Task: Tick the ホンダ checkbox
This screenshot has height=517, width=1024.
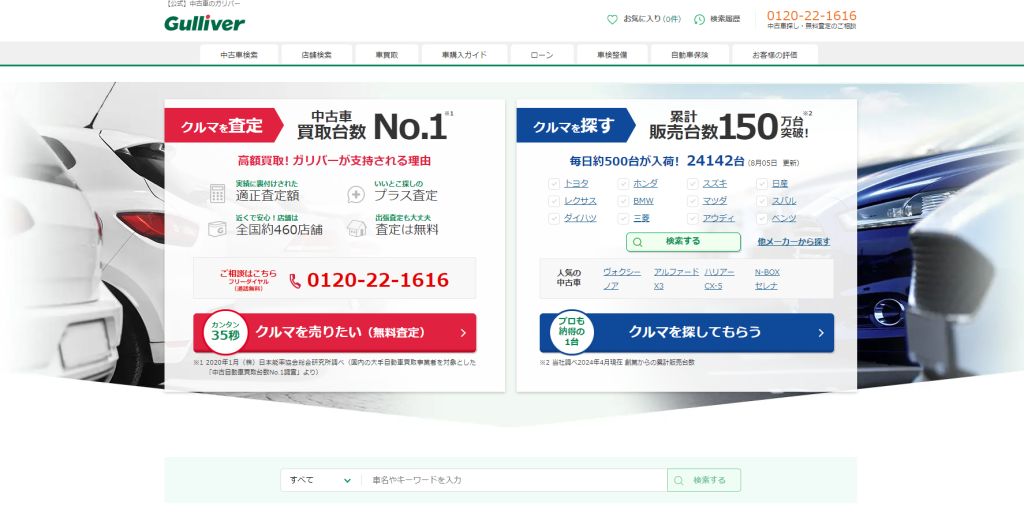Action: point(623,184)
